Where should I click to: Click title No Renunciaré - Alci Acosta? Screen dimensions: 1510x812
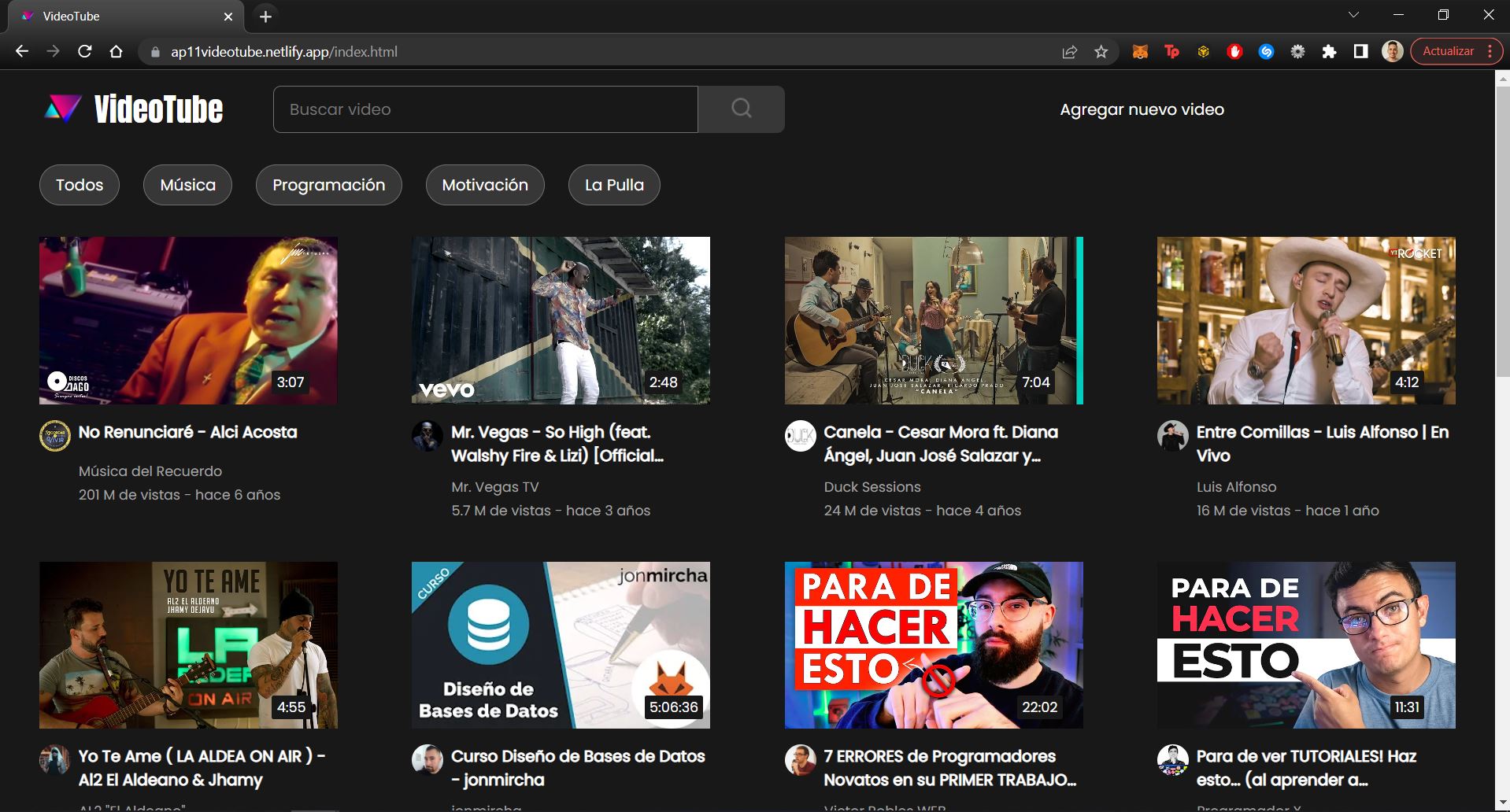(x=187, y=432)
